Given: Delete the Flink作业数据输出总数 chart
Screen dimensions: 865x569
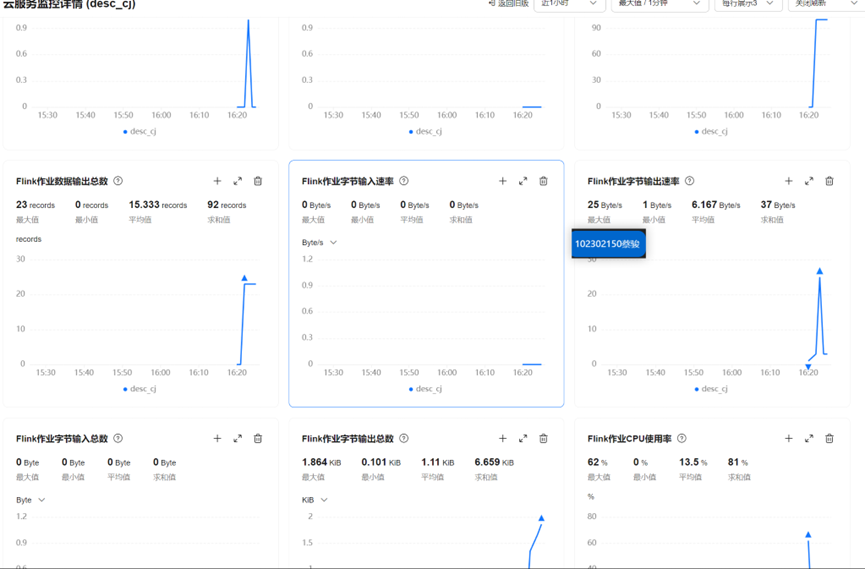Looking at the screenshot, I should (x=258, y=181).
